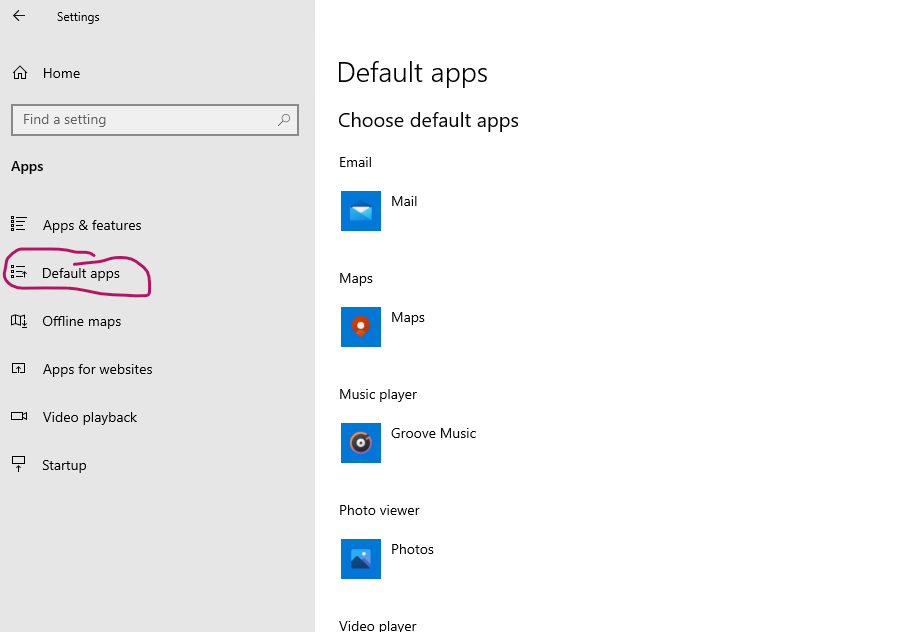Click the Default apps page title
The height and width of the screenshot is (632, 920).
pyautogui.click(x=412, y=73)
